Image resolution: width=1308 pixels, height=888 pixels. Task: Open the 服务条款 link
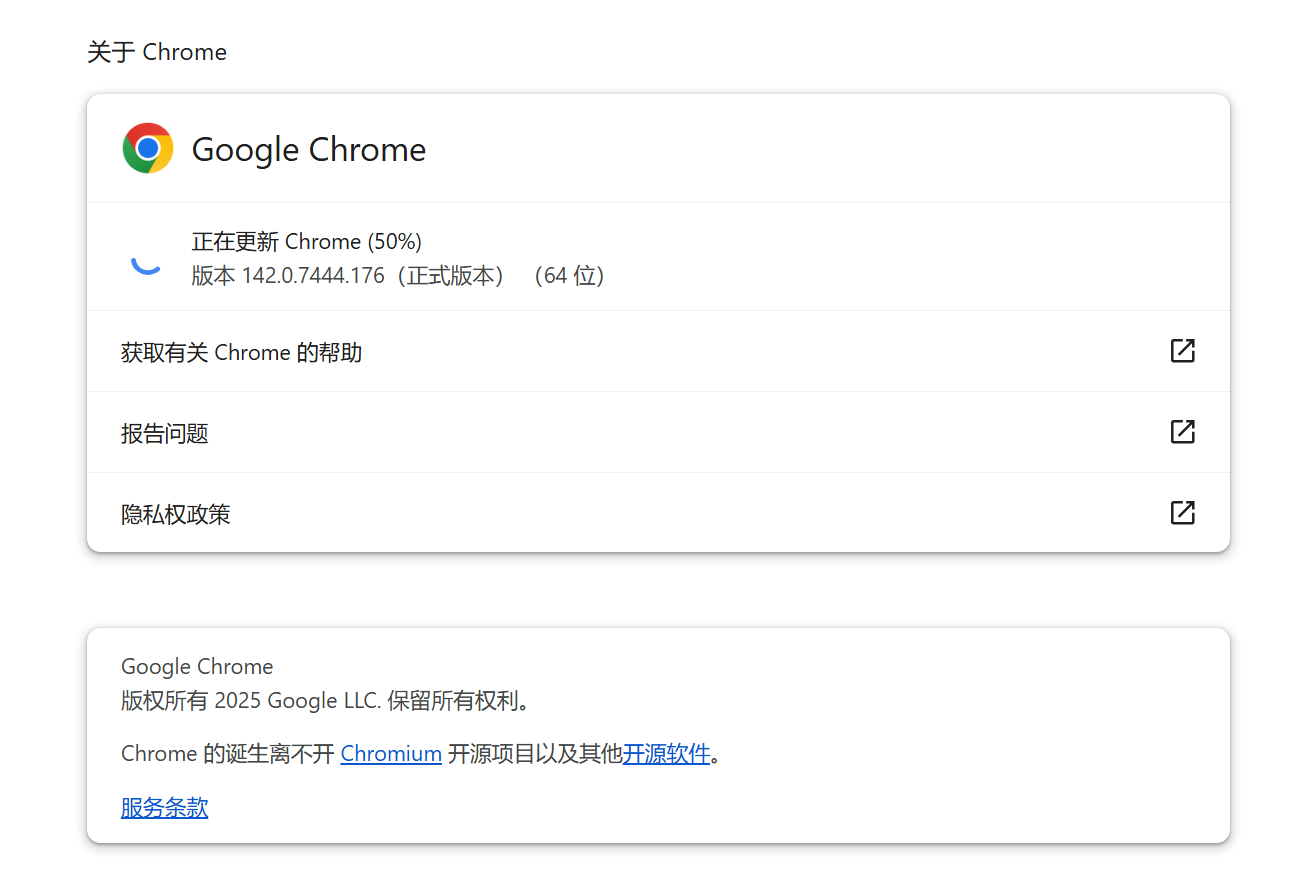coord(164,807)
